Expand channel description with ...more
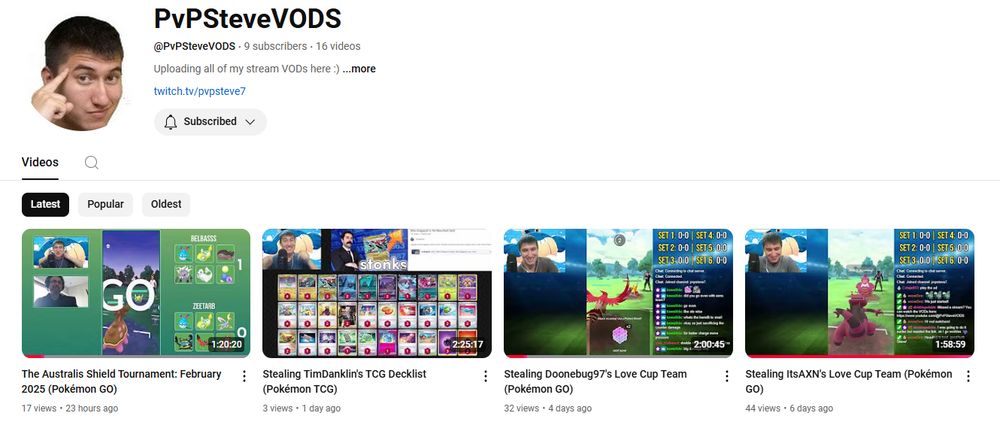The width and height of the screenshot is (1000, 432). click(359, 69)
